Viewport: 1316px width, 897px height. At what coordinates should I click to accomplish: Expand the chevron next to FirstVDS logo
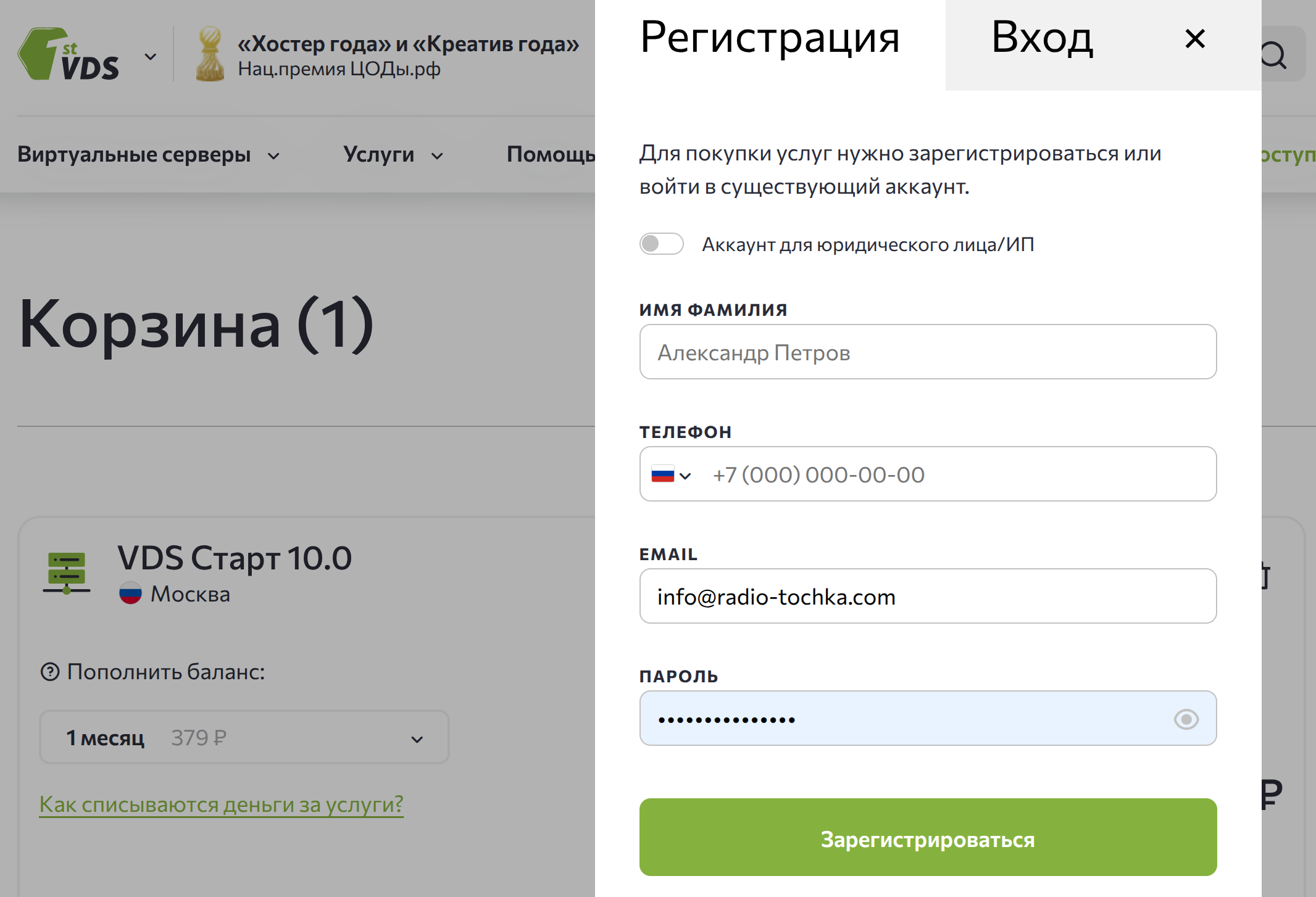151,57
